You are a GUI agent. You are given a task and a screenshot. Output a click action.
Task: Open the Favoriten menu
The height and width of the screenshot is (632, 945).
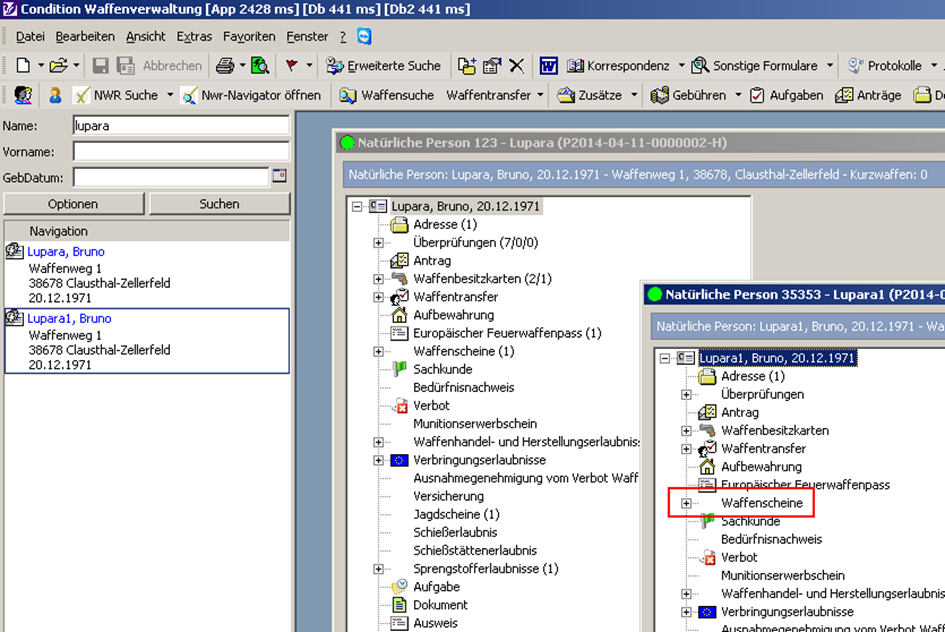249,36
